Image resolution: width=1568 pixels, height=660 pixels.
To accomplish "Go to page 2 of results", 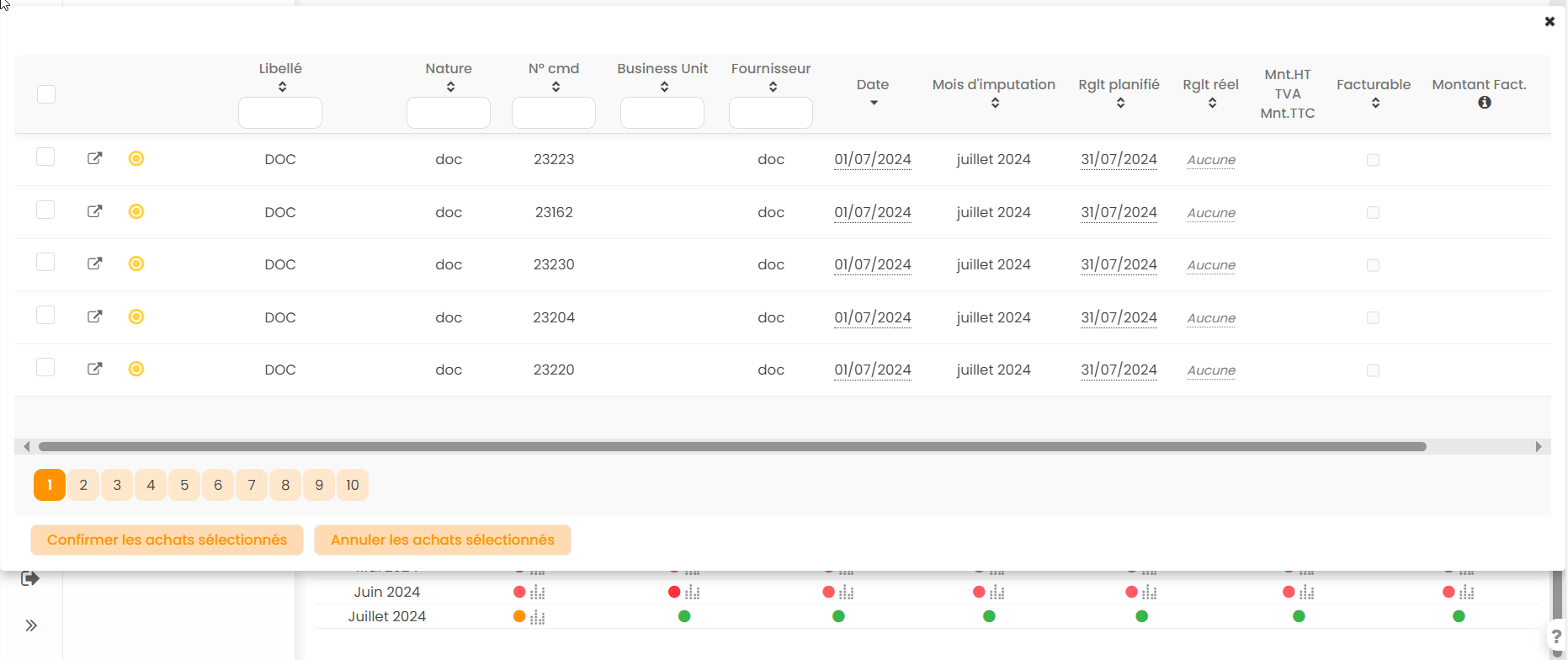I will 83,485.
